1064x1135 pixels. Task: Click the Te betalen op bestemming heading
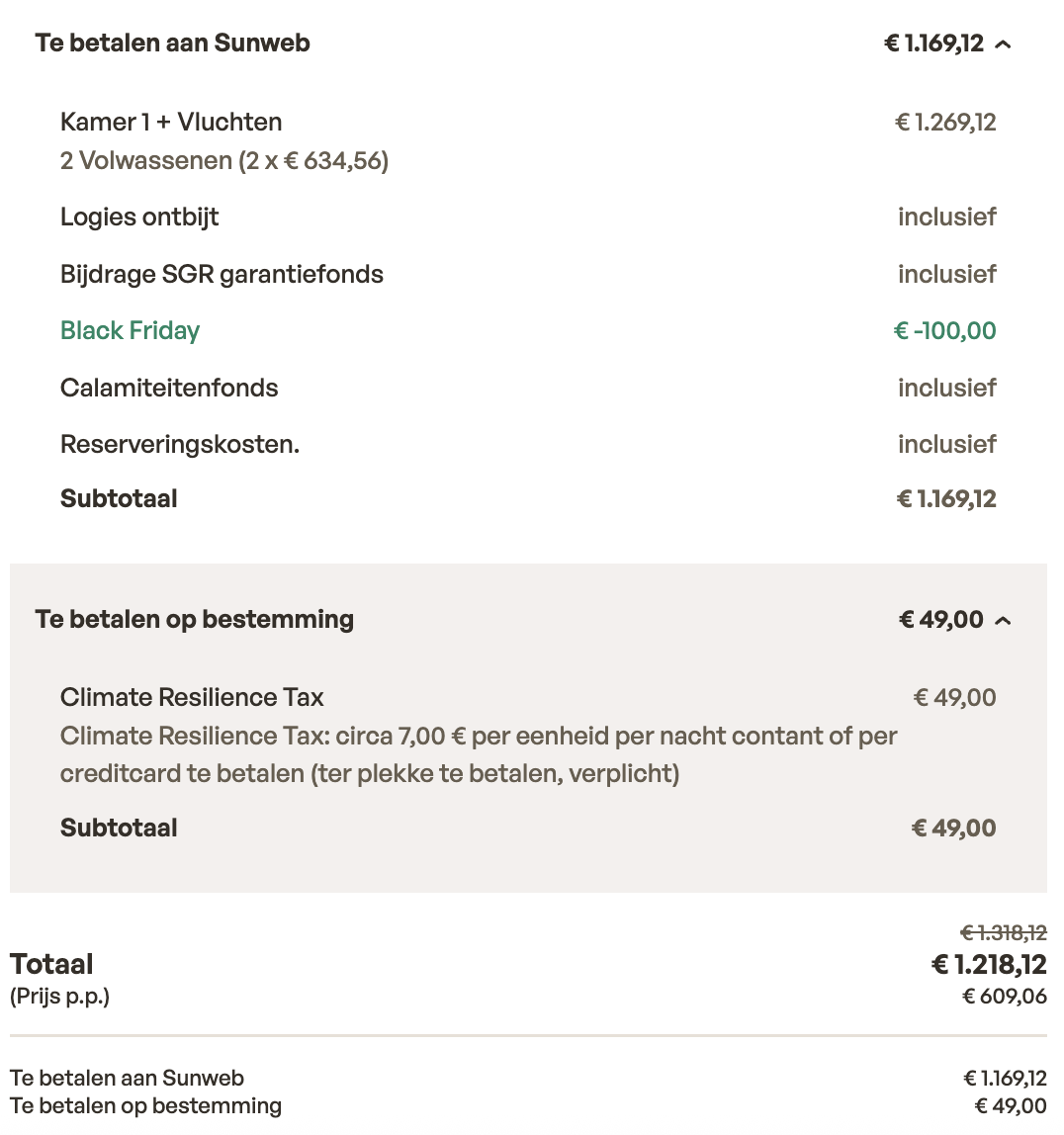[x=194, y=619]
